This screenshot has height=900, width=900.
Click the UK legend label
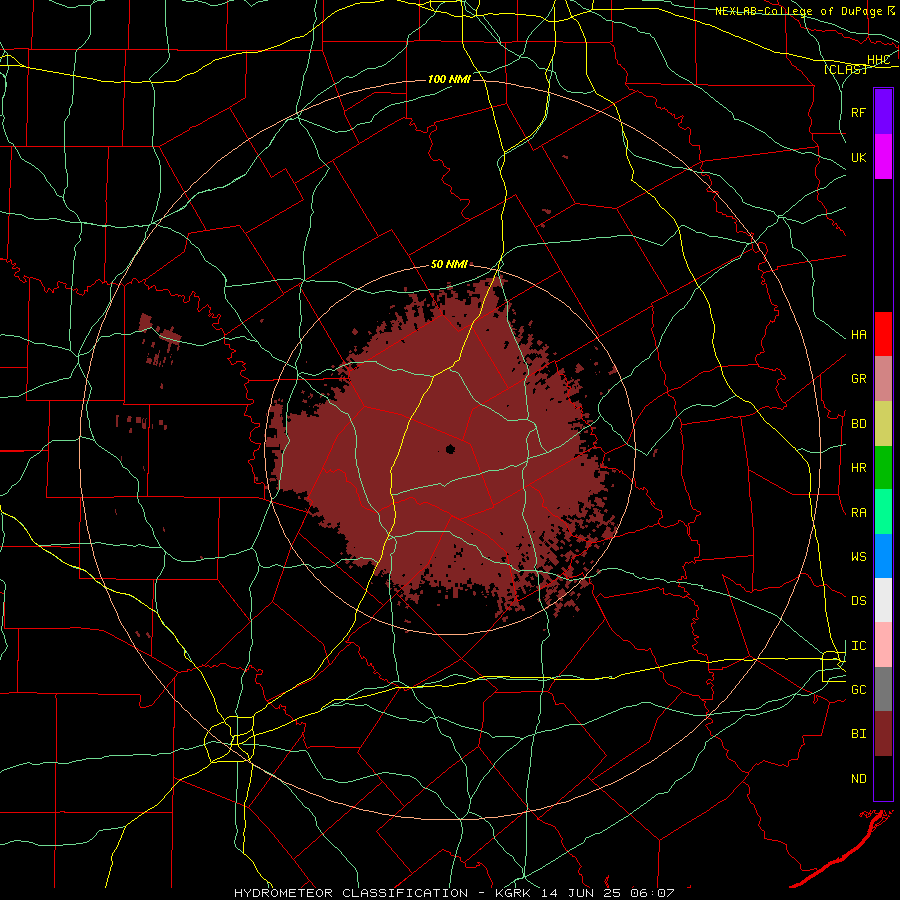[858, 157]
